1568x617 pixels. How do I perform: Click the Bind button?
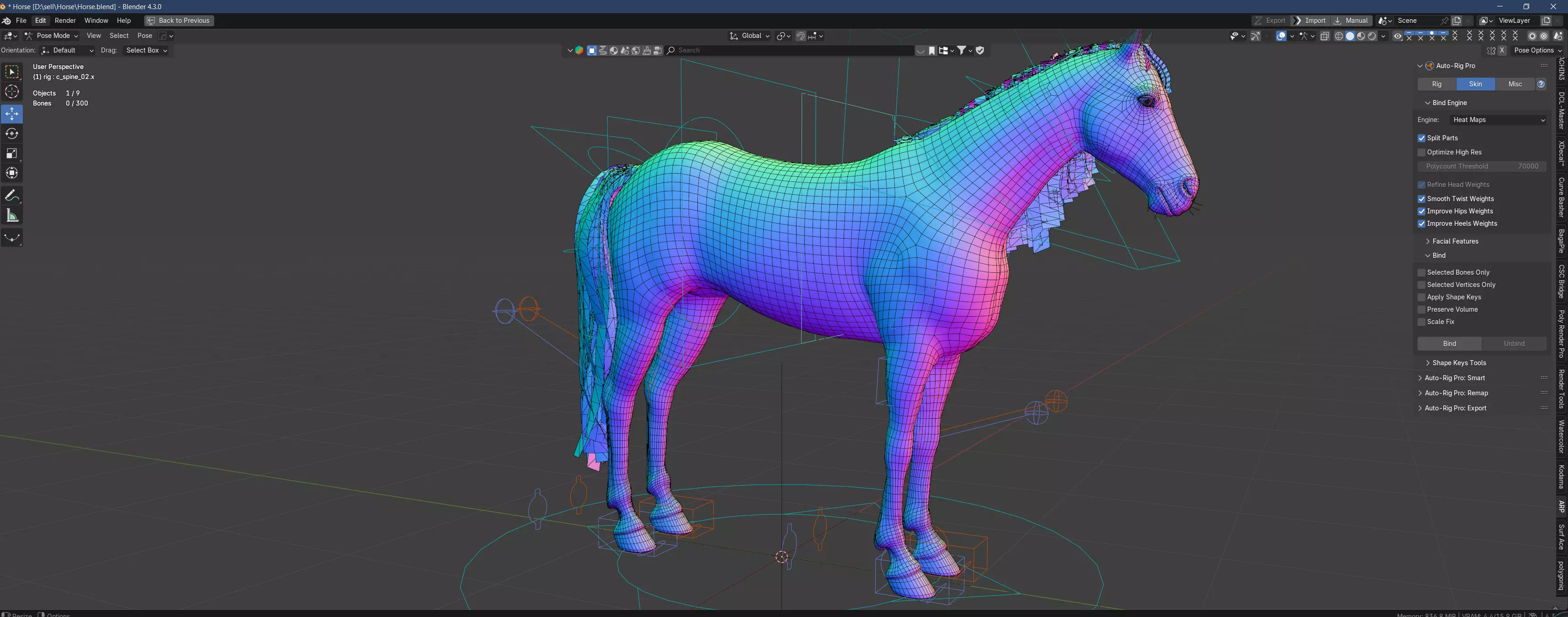[x=1449, y=344]
